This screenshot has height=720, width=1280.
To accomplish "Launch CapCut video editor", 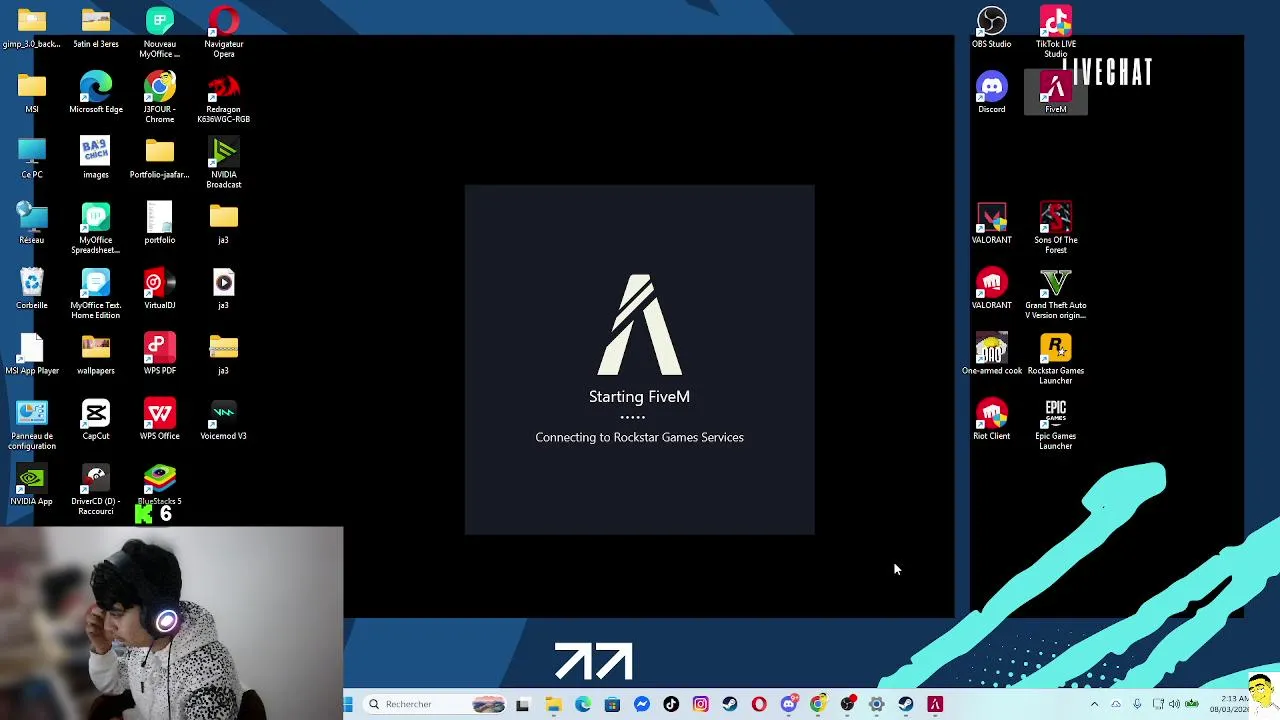I will [x=95, y=419].
